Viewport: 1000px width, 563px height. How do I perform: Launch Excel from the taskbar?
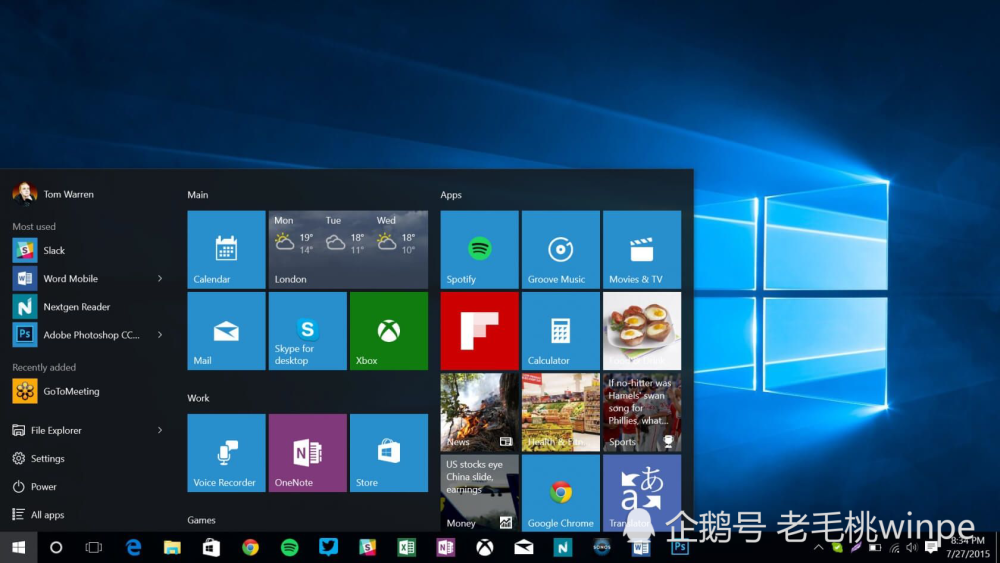click(406, 547)
